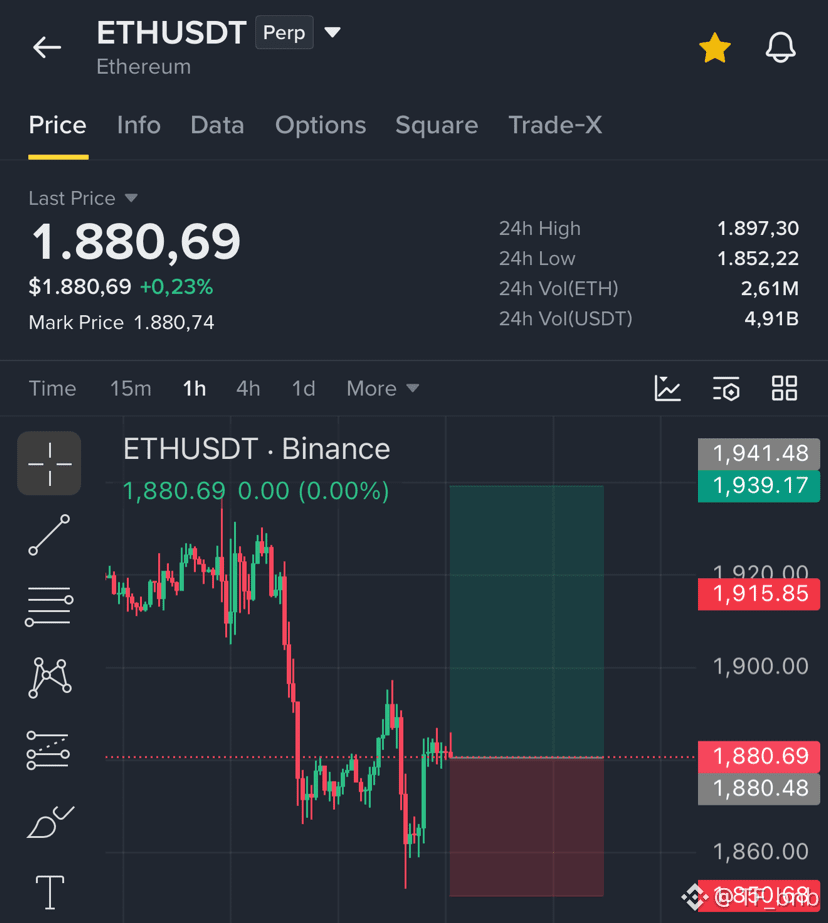Viewport: 828px width, 923px height.
Task: Open the chart settings icon
Action: click(726, 389)
